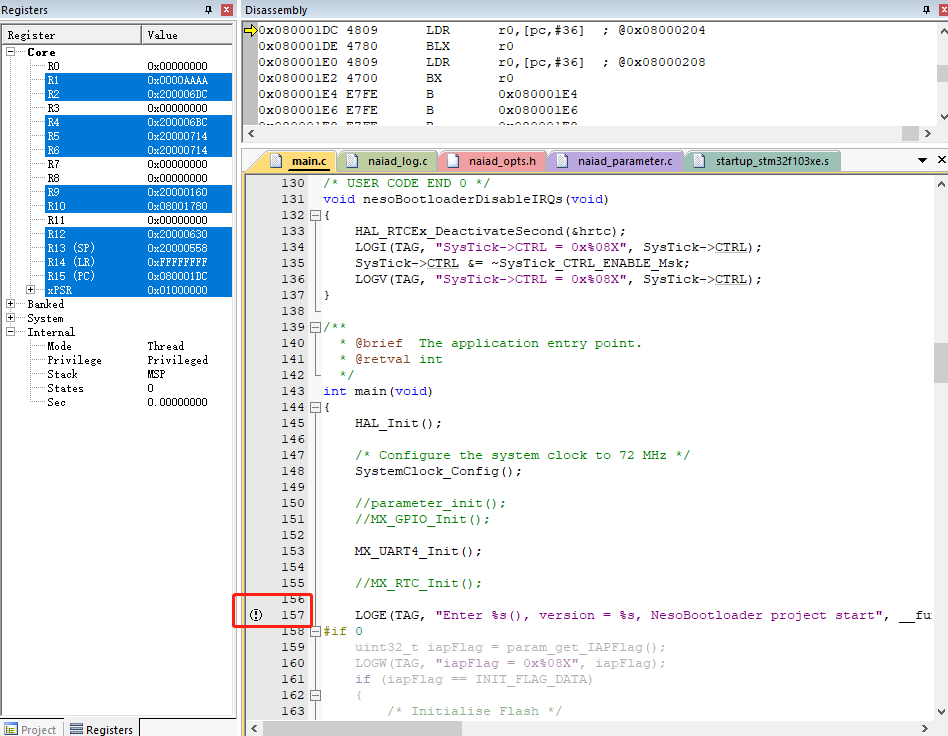Click the States row
This screenshot has height=736, width=948.
pos(138,388)
